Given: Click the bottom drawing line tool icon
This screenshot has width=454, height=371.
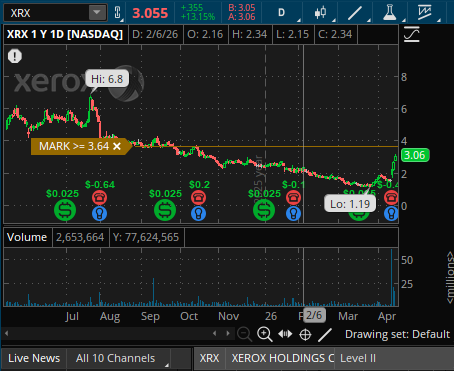Looking at the screenshot, I should tap(325, 335).
